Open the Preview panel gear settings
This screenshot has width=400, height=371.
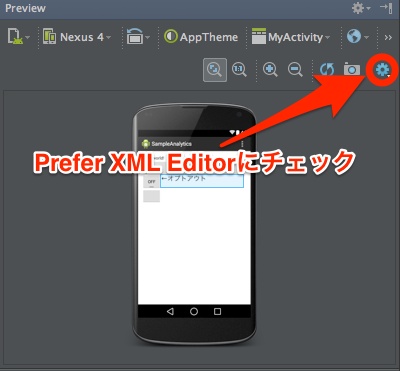click(x=361, y=8)
